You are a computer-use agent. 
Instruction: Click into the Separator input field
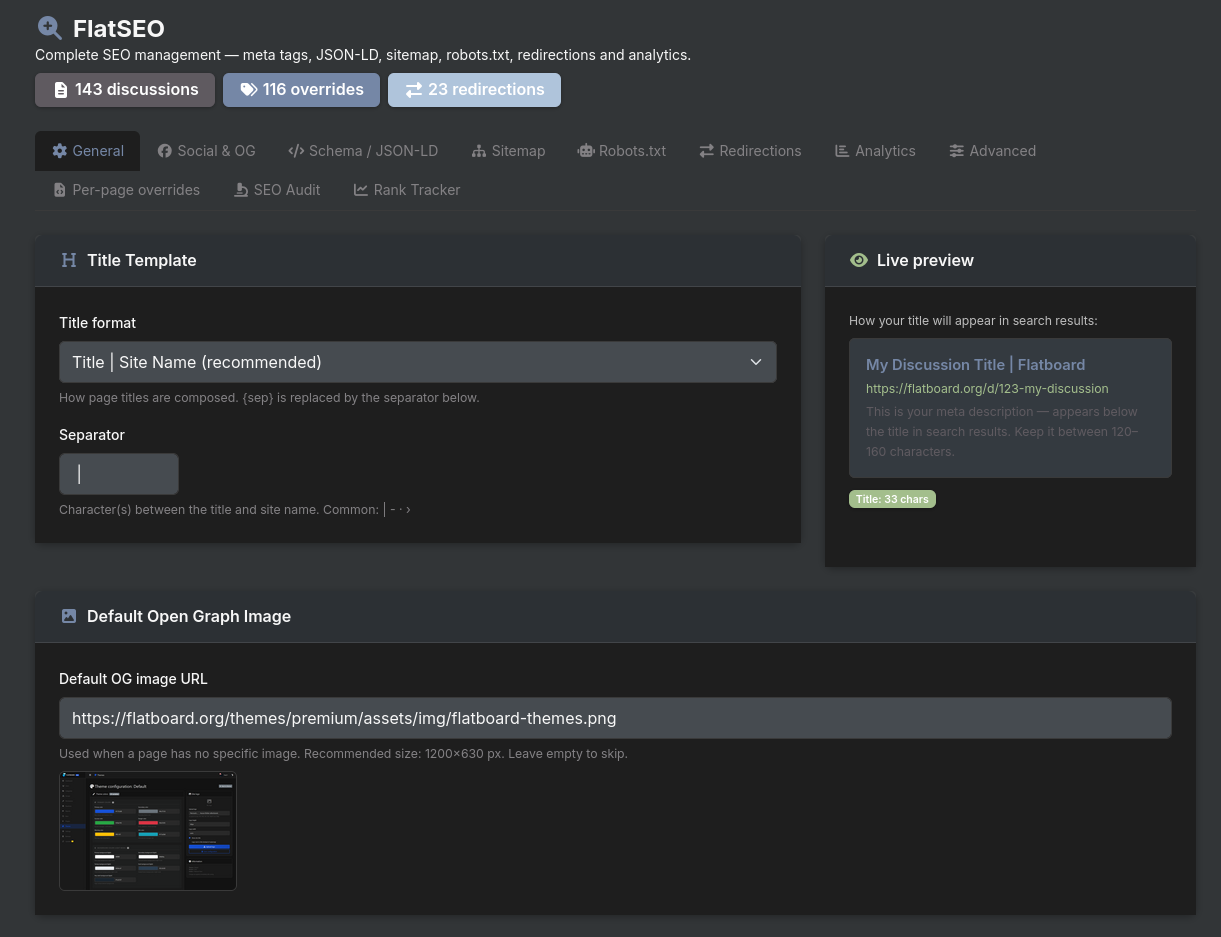click(119, 474)
